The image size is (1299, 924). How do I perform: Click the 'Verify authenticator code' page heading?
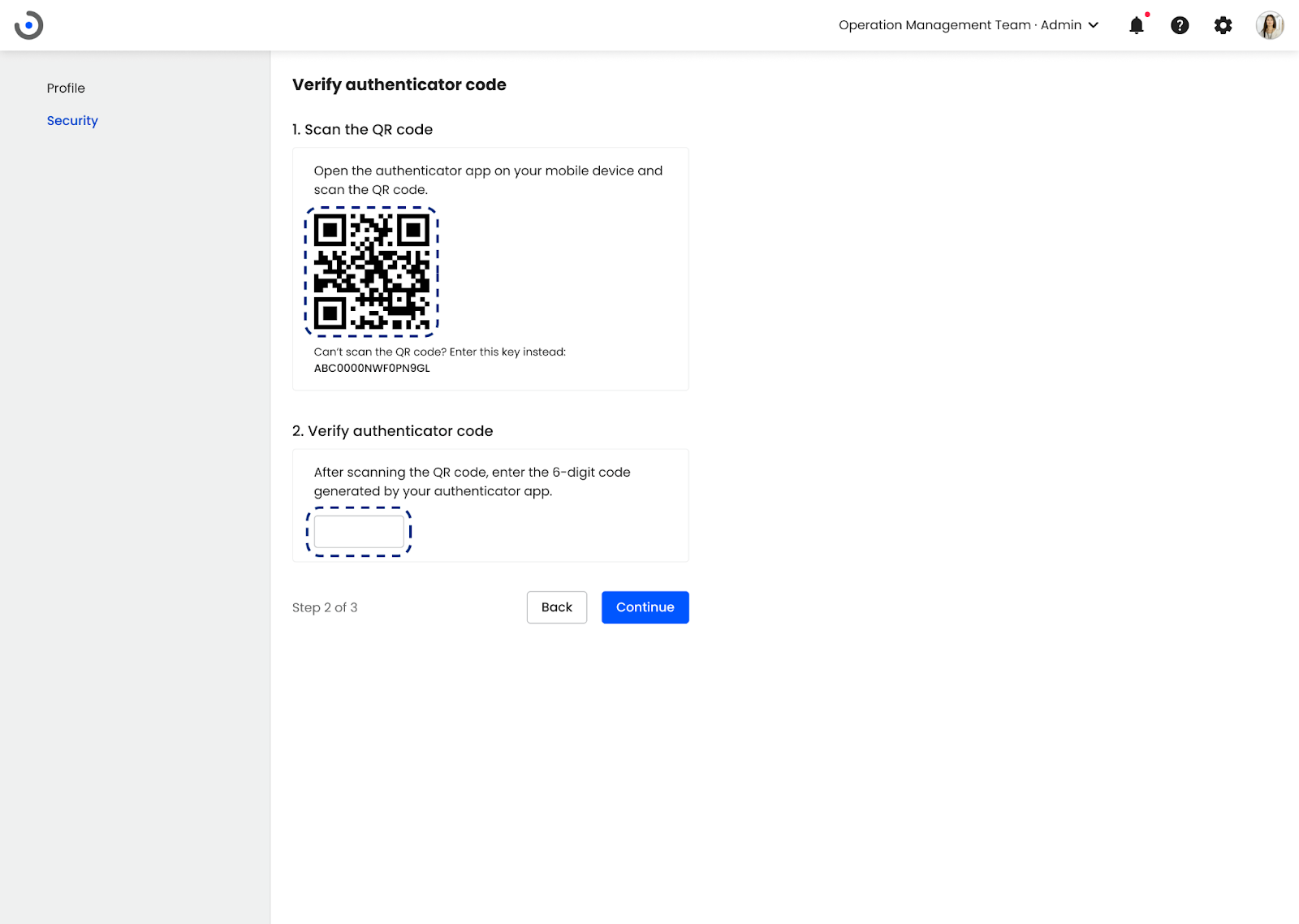tap(399, 84)
